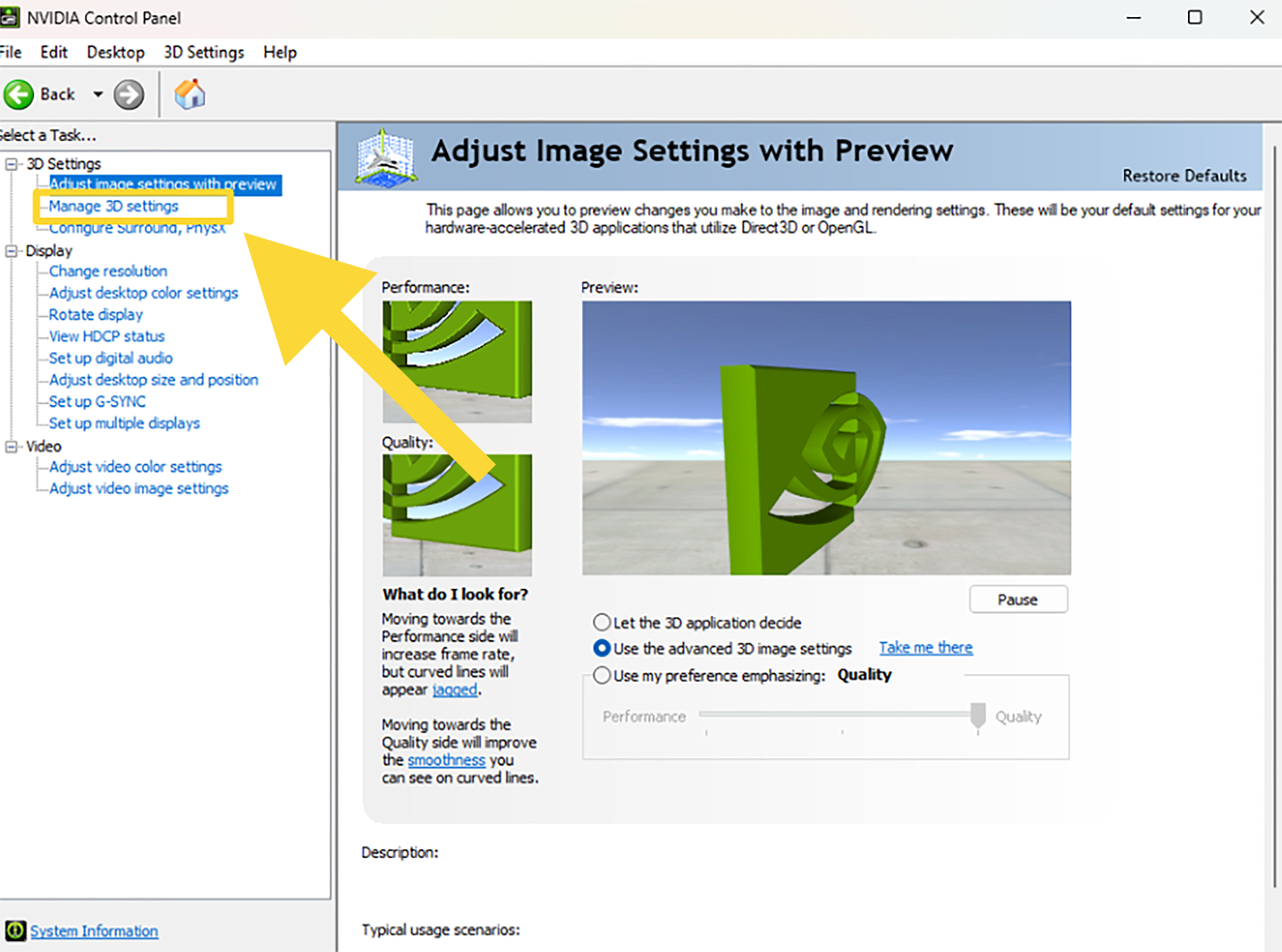Open the 3D Settings menu
The height and width of the screenshot is (952, 1282).
(x=203, y=52)
